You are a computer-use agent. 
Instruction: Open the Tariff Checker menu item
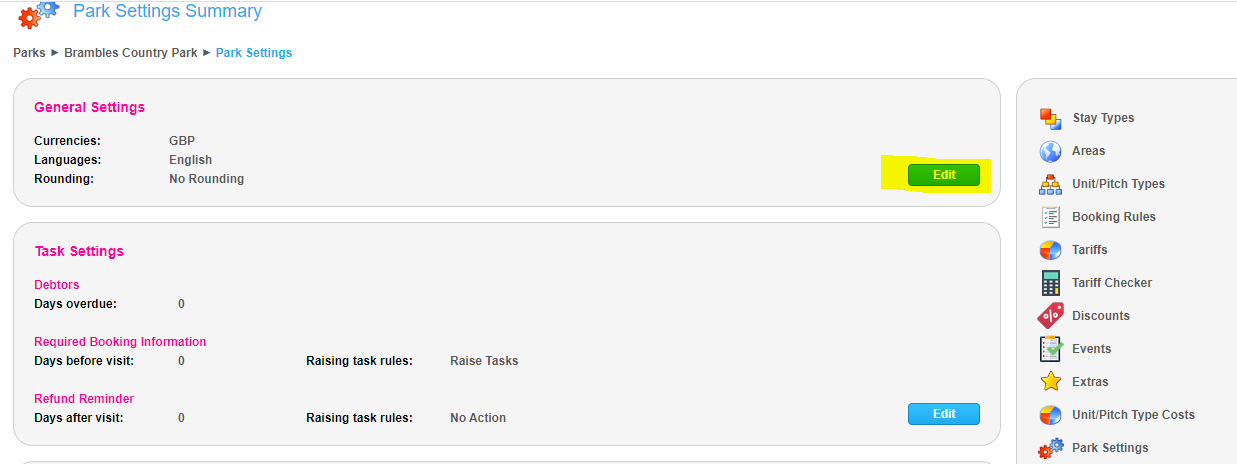[1111, 283]
